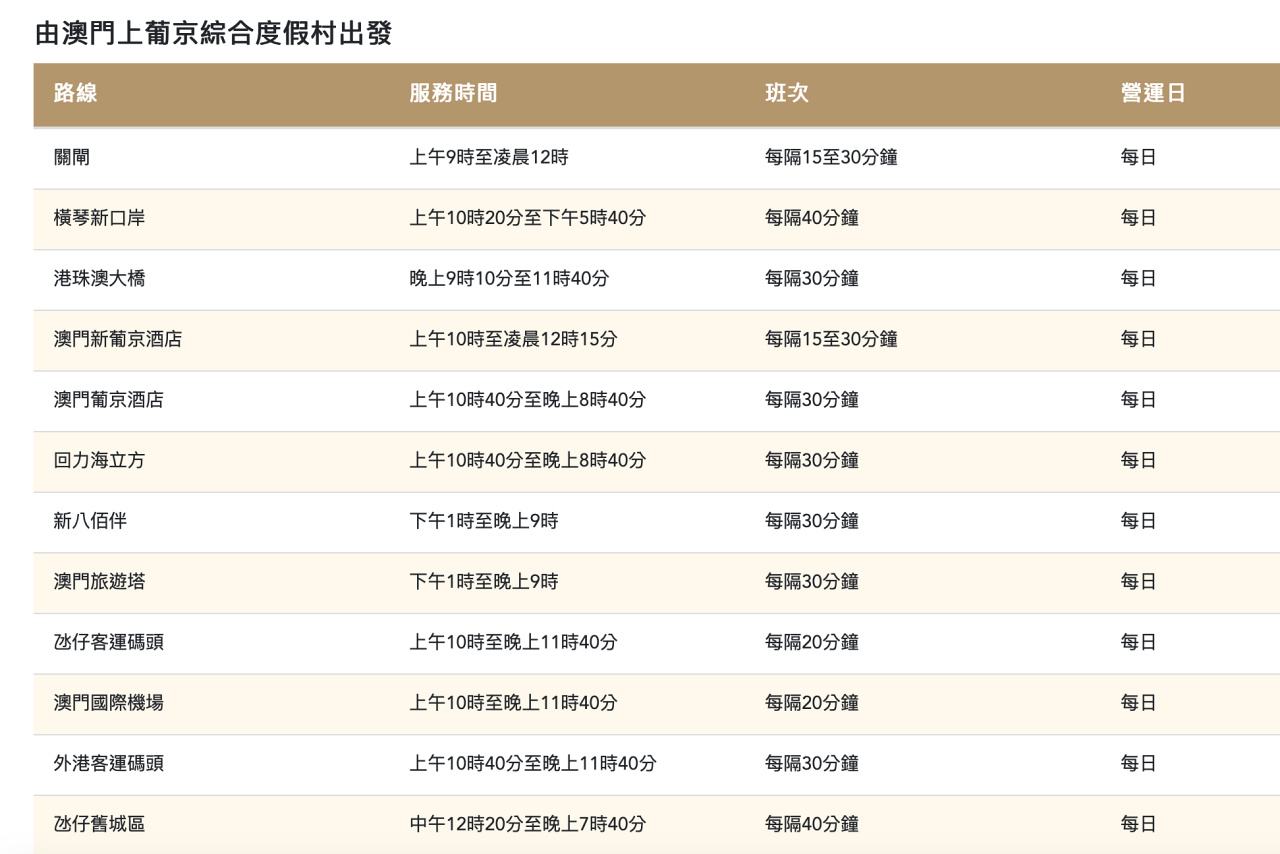
Task: Select the route name '澳門旅遊塔'
Action: [99, 581]
